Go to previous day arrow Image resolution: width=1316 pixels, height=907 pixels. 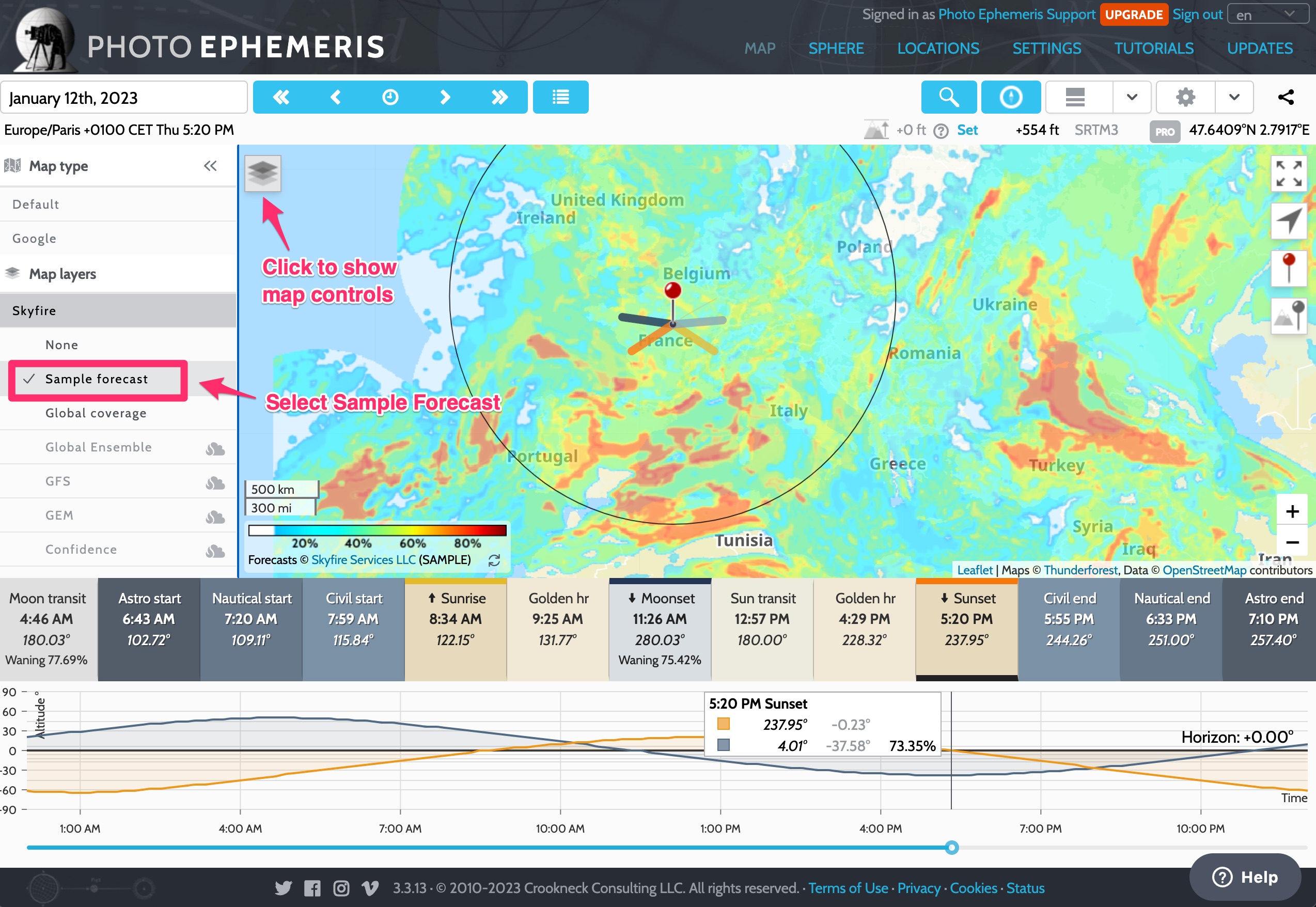336,97
